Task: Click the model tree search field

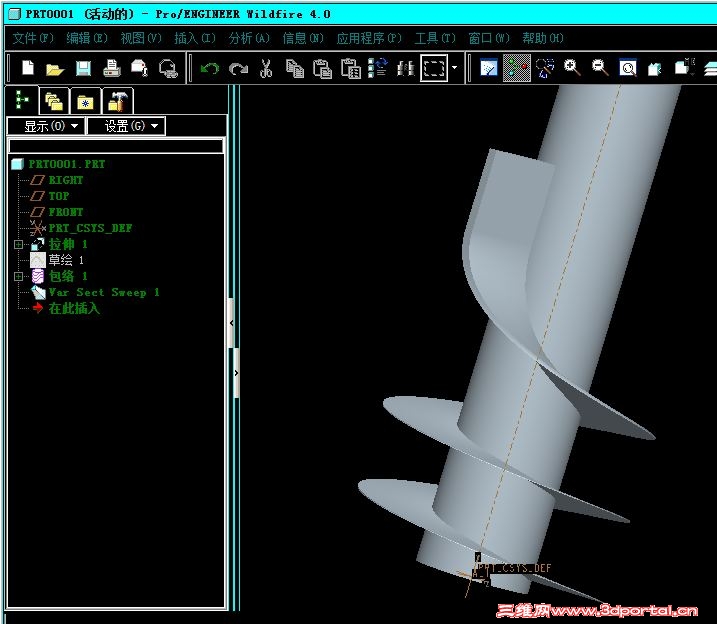Action: tap(116, 146)
